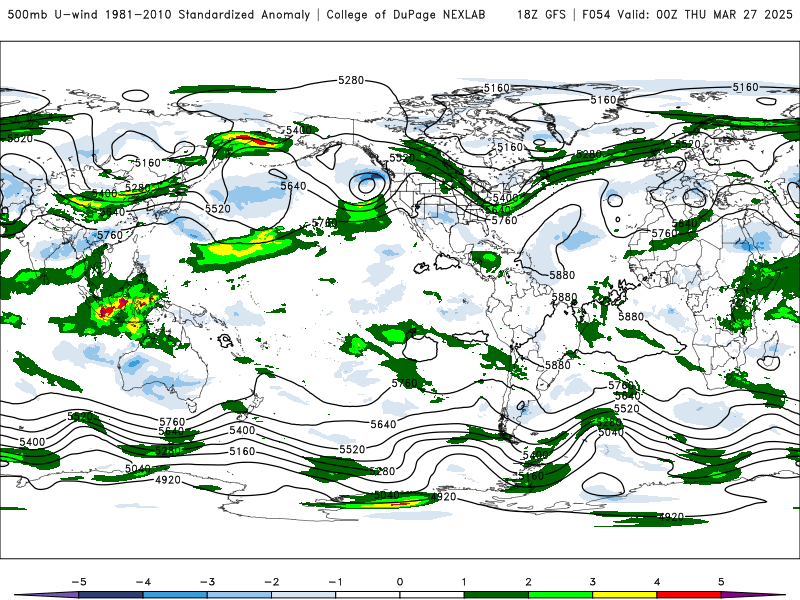Click the pale blue -2 to -1 colorbar segment
The width and height of the screenshot is (800, 600).
[304, 595]
